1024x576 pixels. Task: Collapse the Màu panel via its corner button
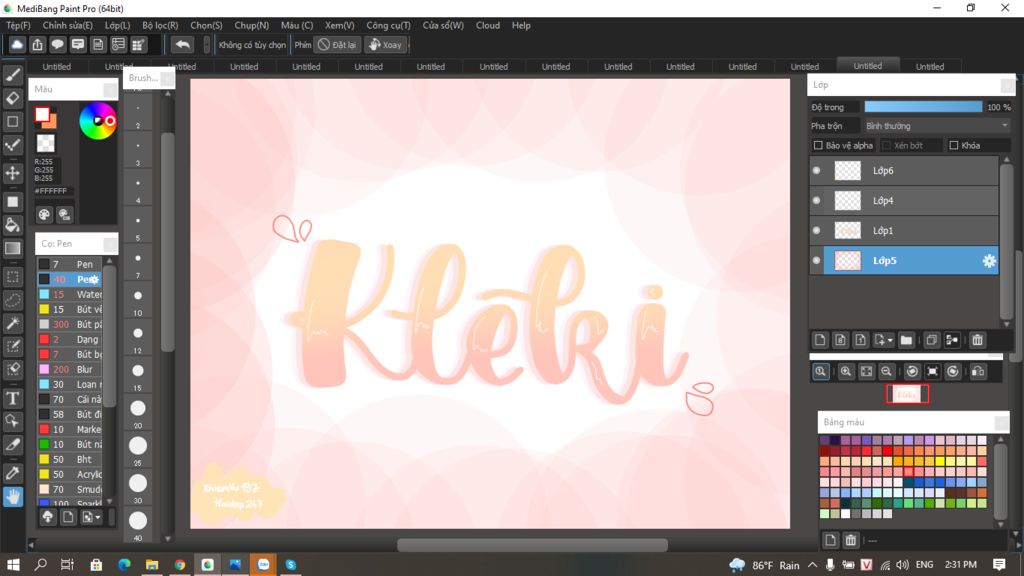coord(110,89)
